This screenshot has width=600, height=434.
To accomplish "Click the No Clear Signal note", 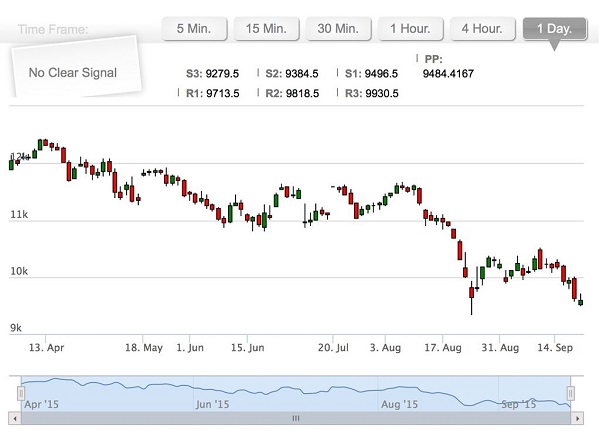I will pos(75,68).
